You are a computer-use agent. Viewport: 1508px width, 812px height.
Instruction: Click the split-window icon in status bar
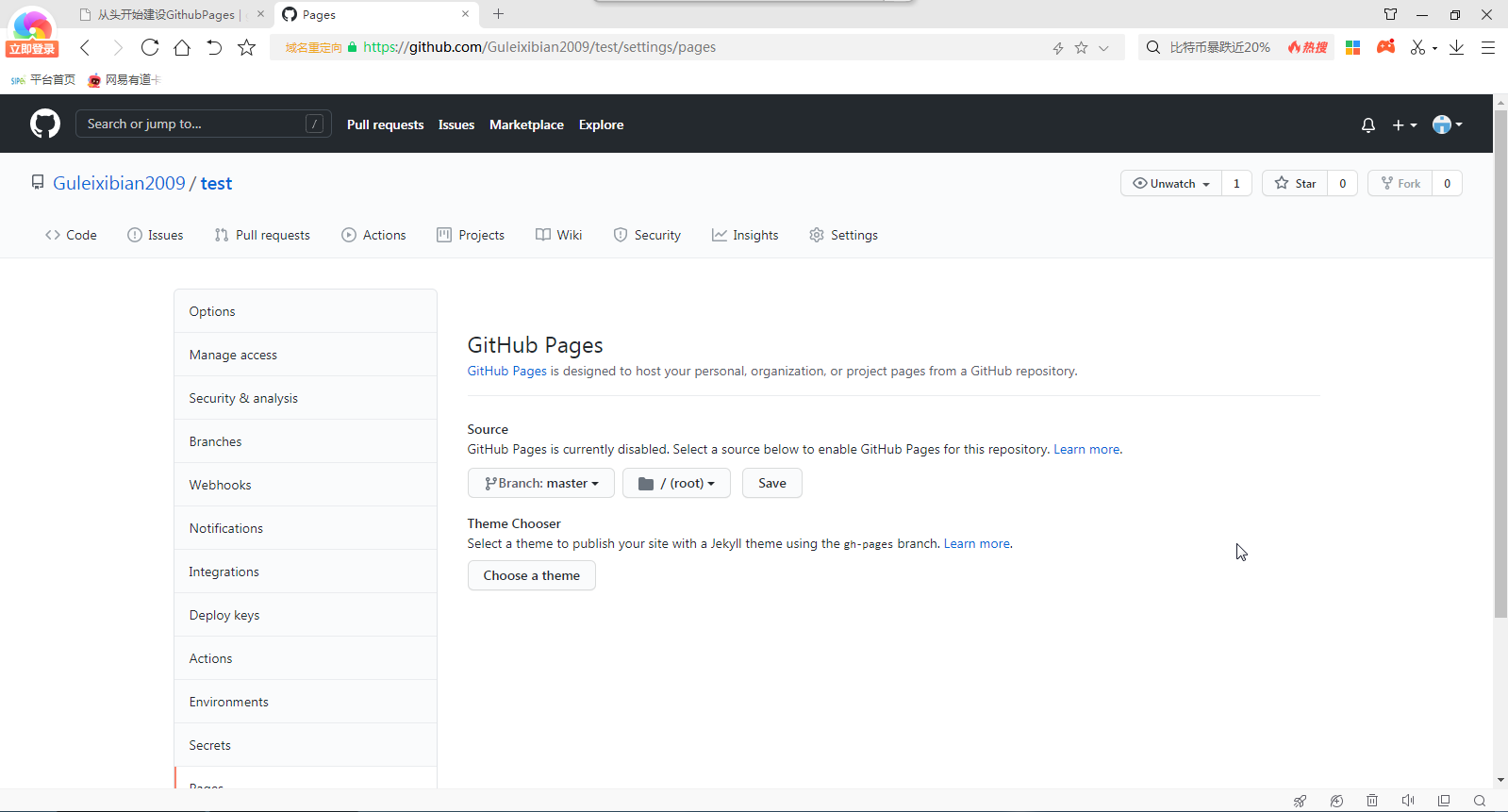pyautogui.click(x=1444, y=801)
